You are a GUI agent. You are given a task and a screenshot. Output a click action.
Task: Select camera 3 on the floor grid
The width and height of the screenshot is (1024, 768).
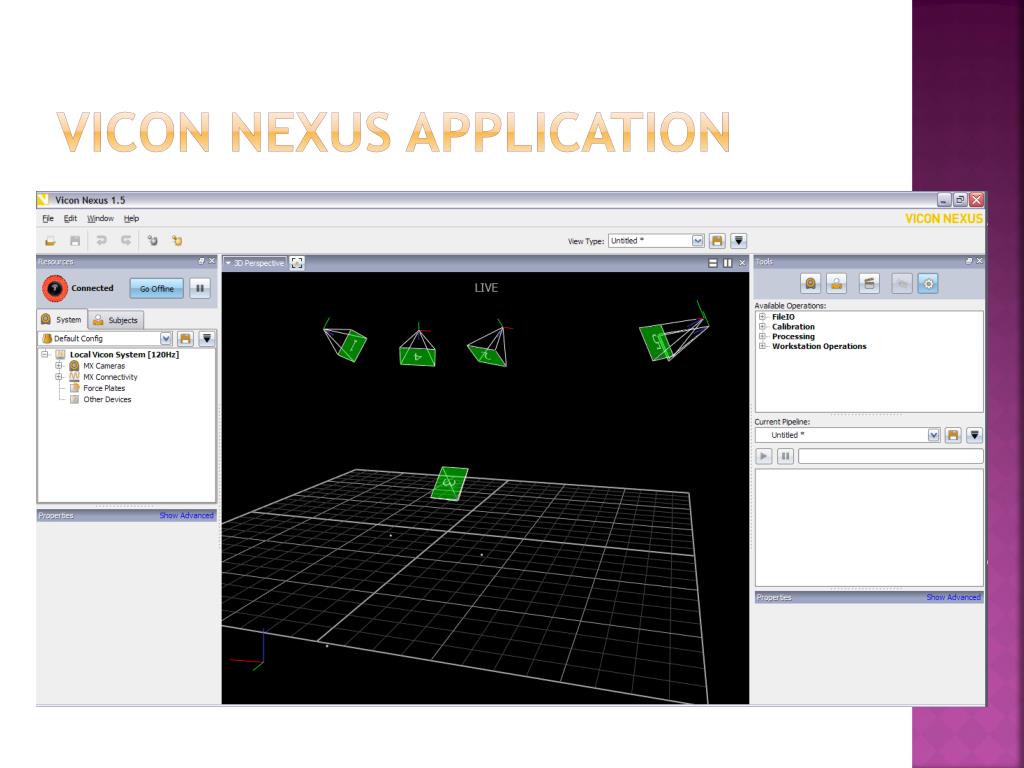click(449, 483)
